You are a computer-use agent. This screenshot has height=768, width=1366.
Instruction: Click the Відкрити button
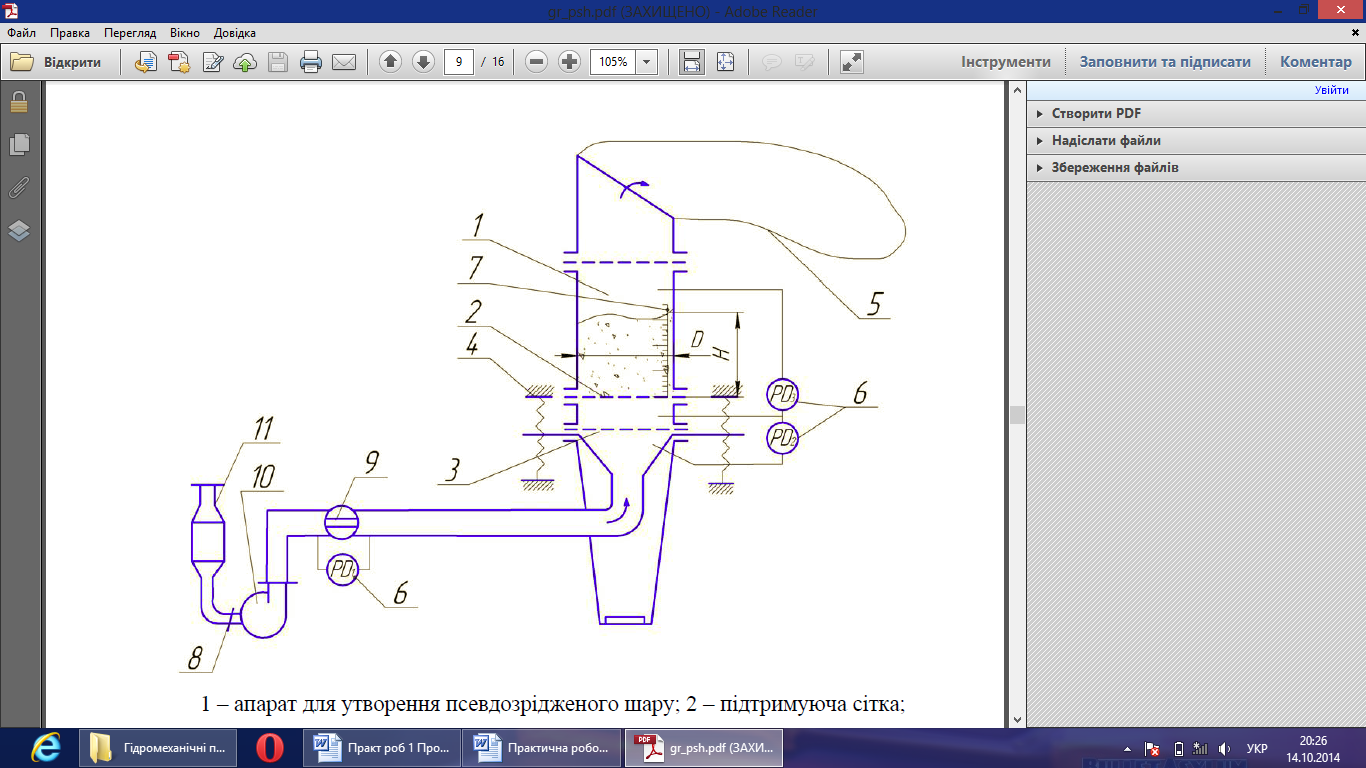[x=57, y=62]
